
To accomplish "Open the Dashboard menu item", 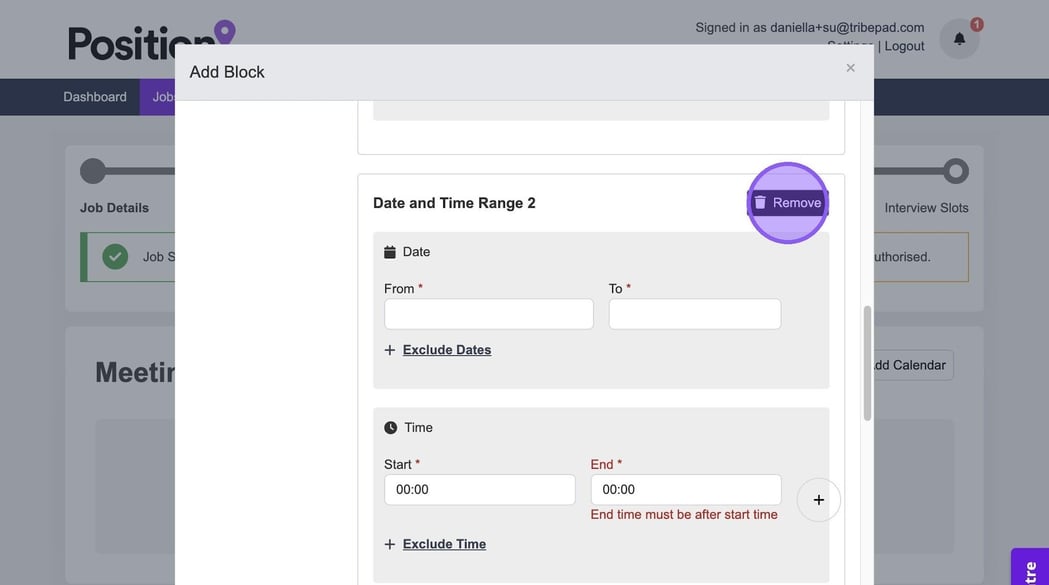I will click(x=95, y=97).
